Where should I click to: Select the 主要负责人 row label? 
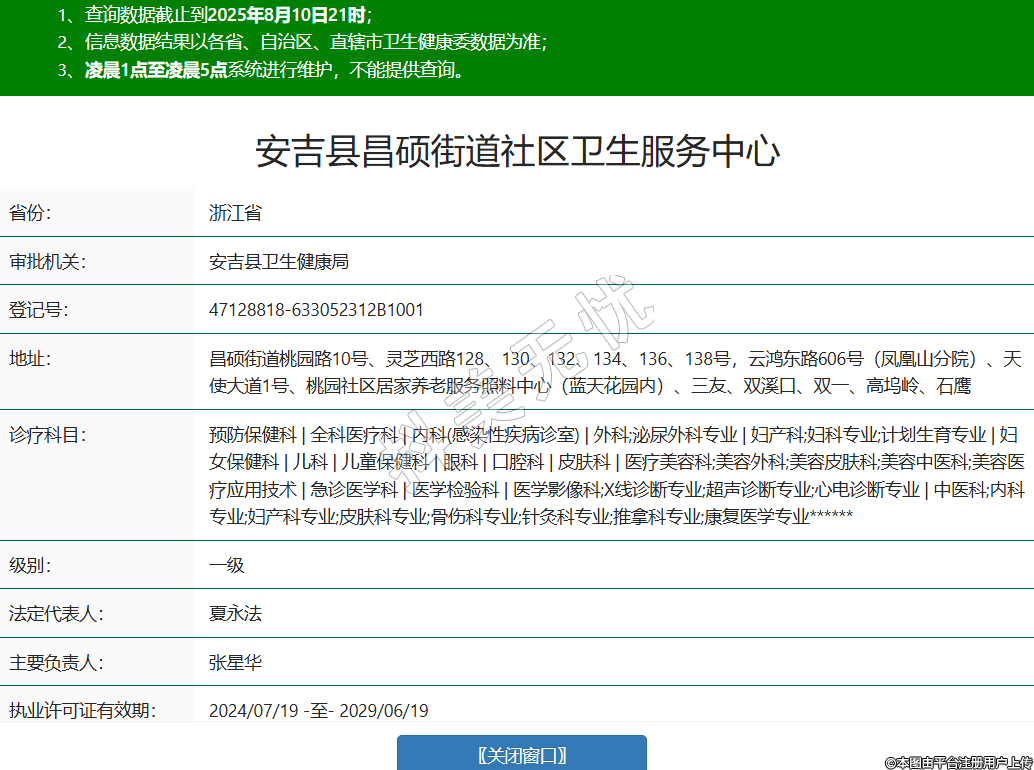(56, 662)
